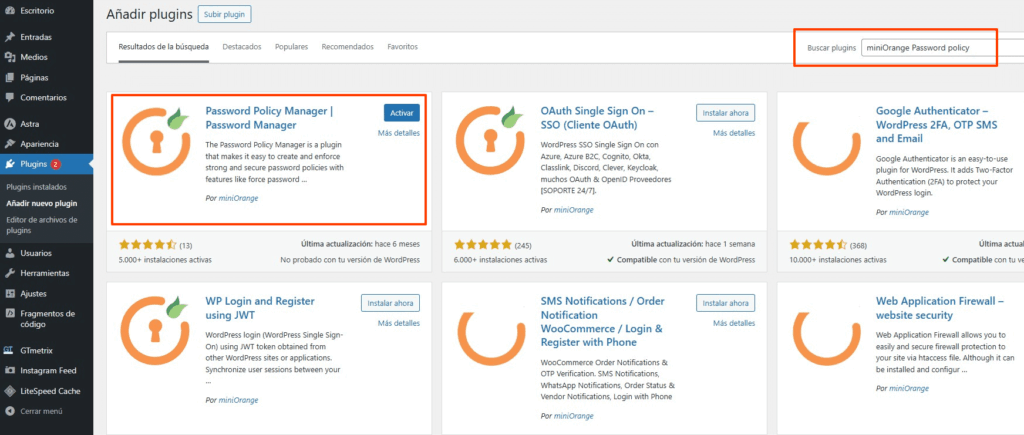This screenshot has height=435, width=1024.
Task: Click 'No probado con tu versión de WordPress'
Action: tap(350, 259)
